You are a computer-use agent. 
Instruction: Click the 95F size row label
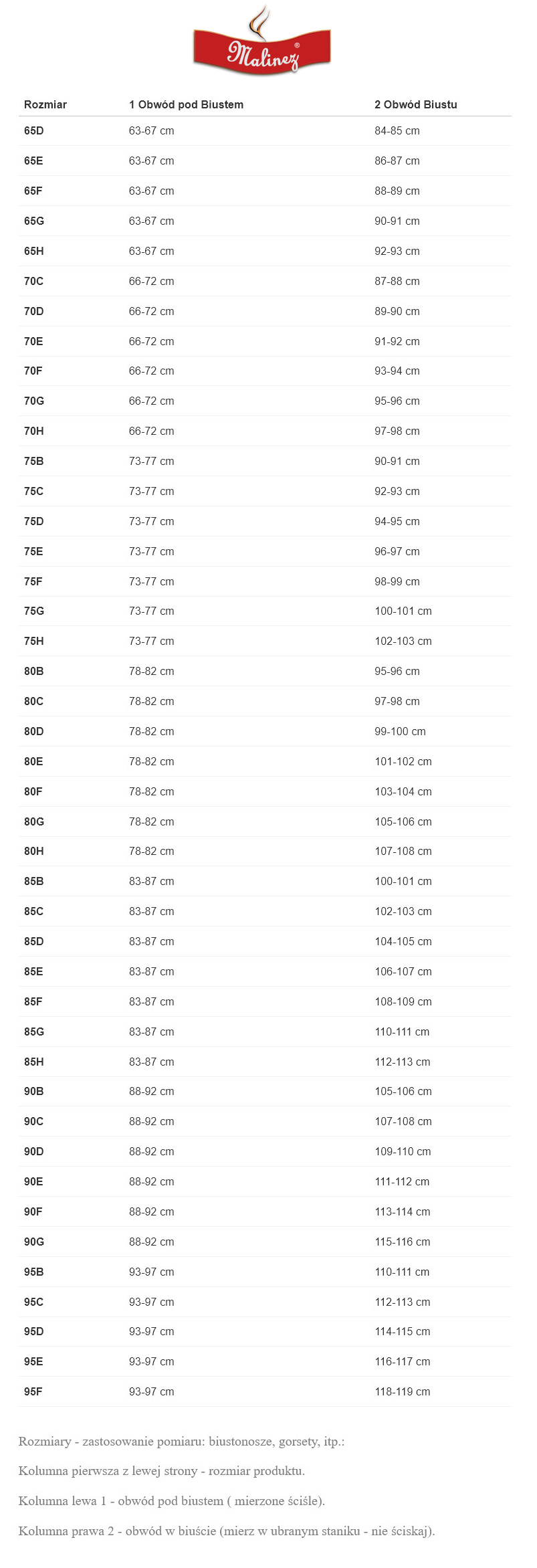click(x=33, y=1391)
